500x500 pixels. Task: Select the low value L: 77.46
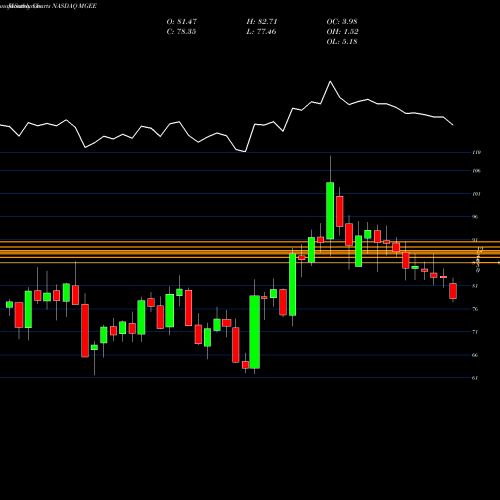click(x=261, y=32)
